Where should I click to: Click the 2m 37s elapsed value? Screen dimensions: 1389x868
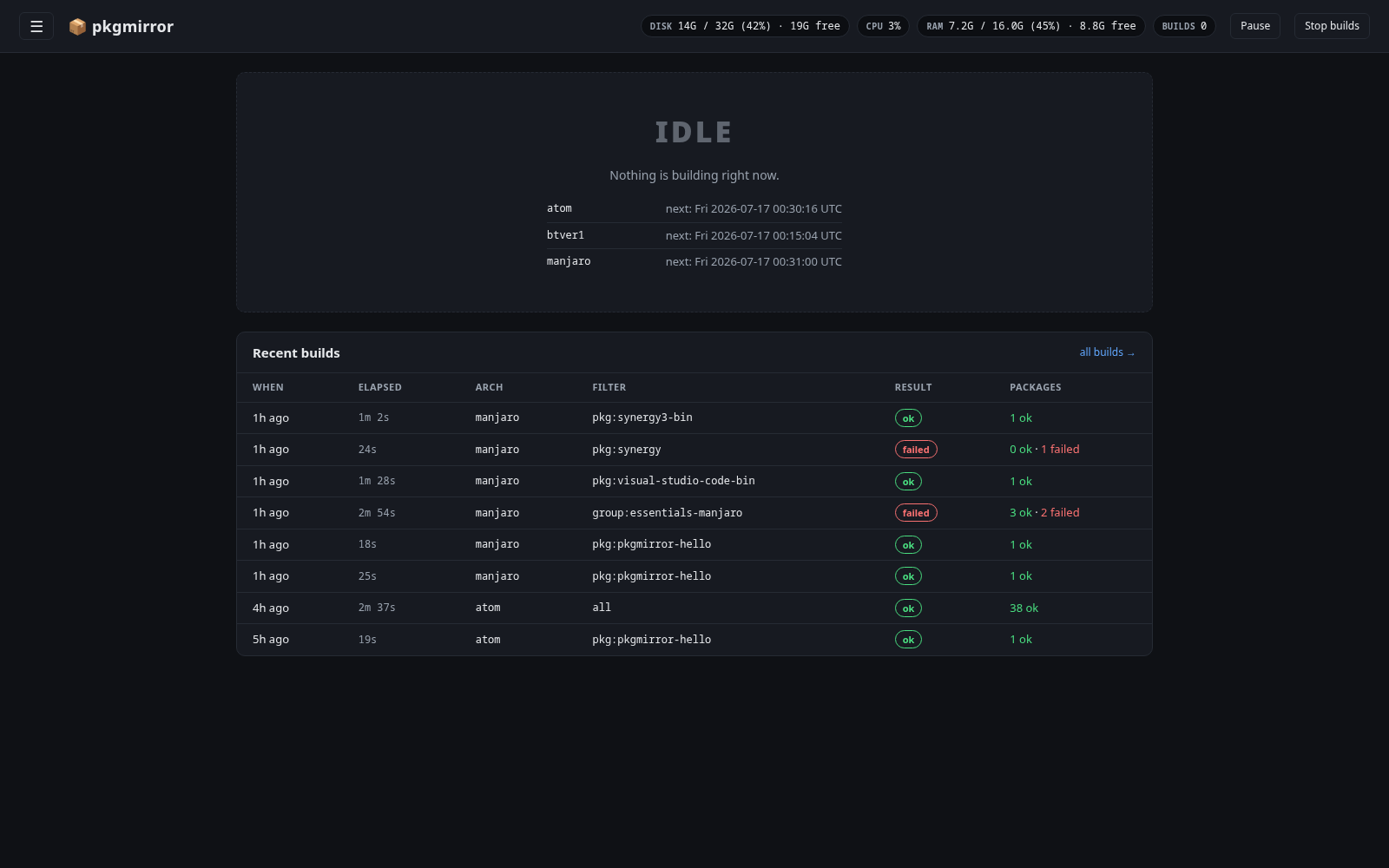(x=377, y=608)
